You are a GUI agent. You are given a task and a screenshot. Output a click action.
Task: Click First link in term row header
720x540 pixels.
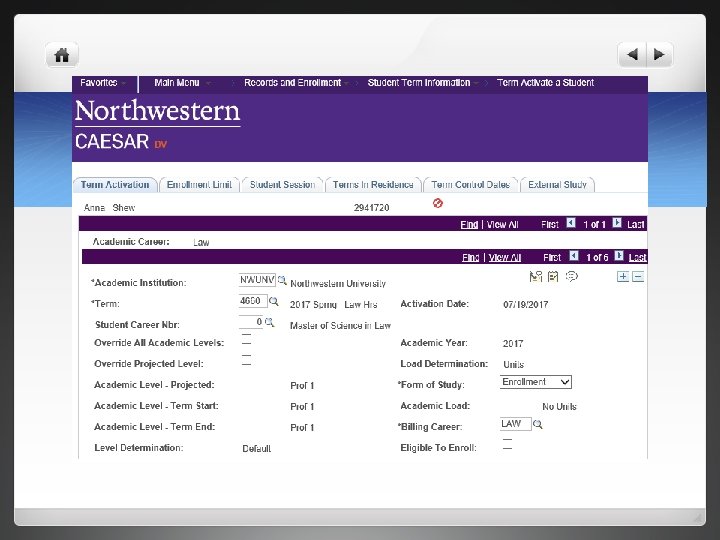pyautogui.click(x=552, y=258)
